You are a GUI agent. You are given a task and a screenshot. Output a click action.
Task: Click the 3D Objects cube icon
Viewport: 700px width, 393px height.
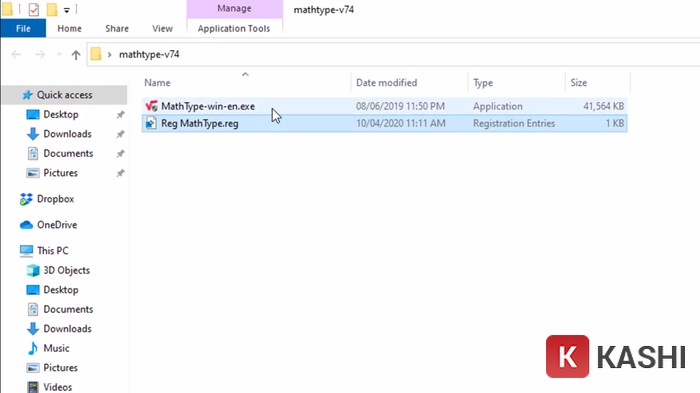(x=33, y=270)
